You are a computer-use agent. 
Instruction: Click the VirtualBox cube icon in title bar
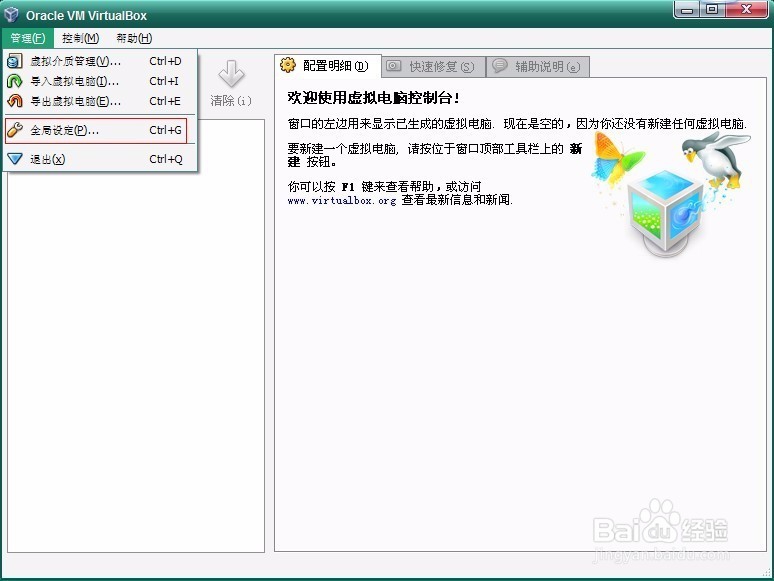(11, 15)
